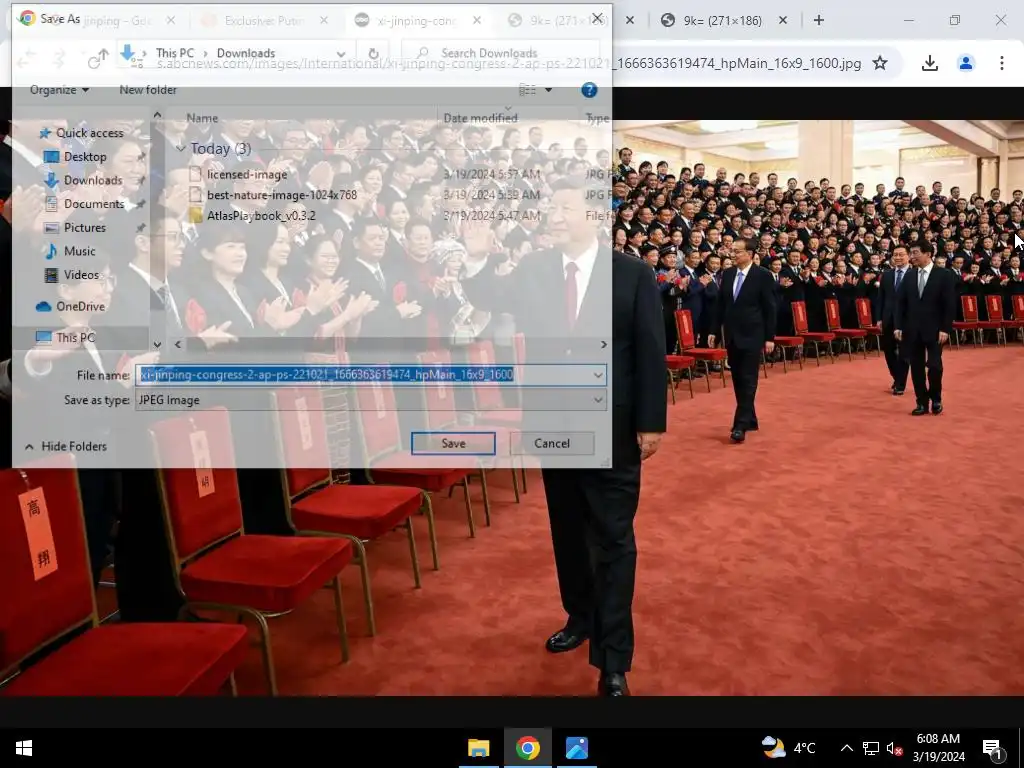Create a New folder
The height and width of the screenshot is (768, 1024).
point(148,90)
